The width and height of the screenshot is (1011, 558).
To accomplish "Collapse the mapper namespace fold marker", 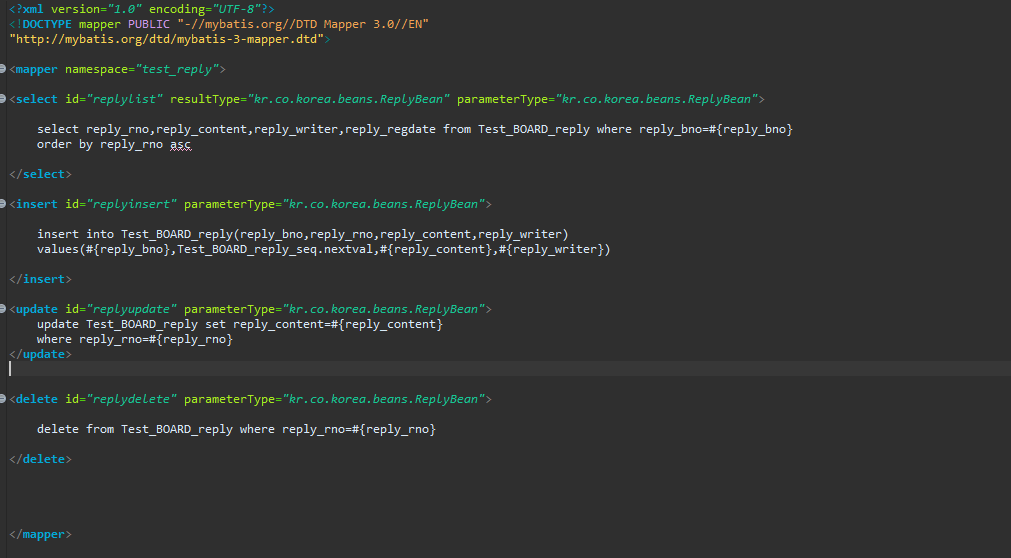I will [3, 68].
